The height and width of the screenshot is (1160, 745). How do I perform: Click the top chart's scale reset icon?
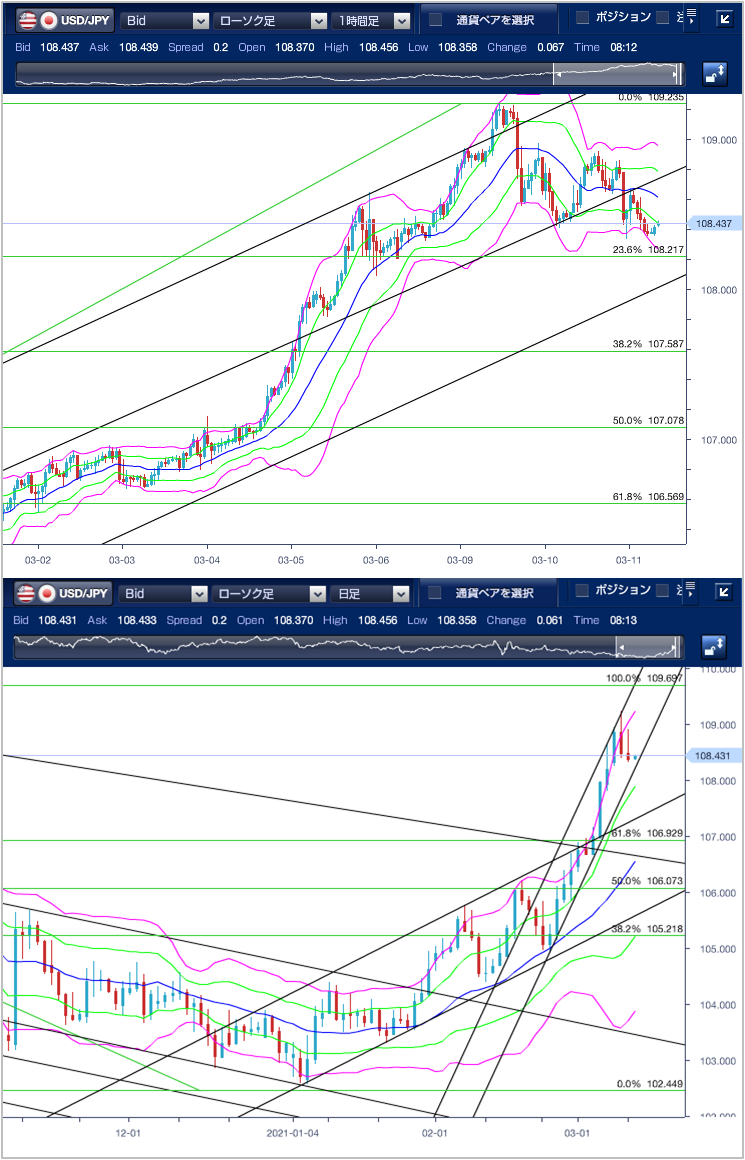pyautogui.click(x=715, y=73)
